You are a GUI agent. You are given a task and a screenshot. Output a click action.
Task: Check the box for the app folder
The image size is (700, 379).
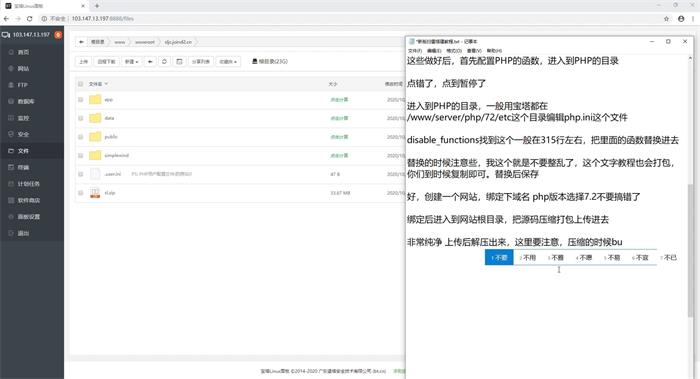(81, 100)
